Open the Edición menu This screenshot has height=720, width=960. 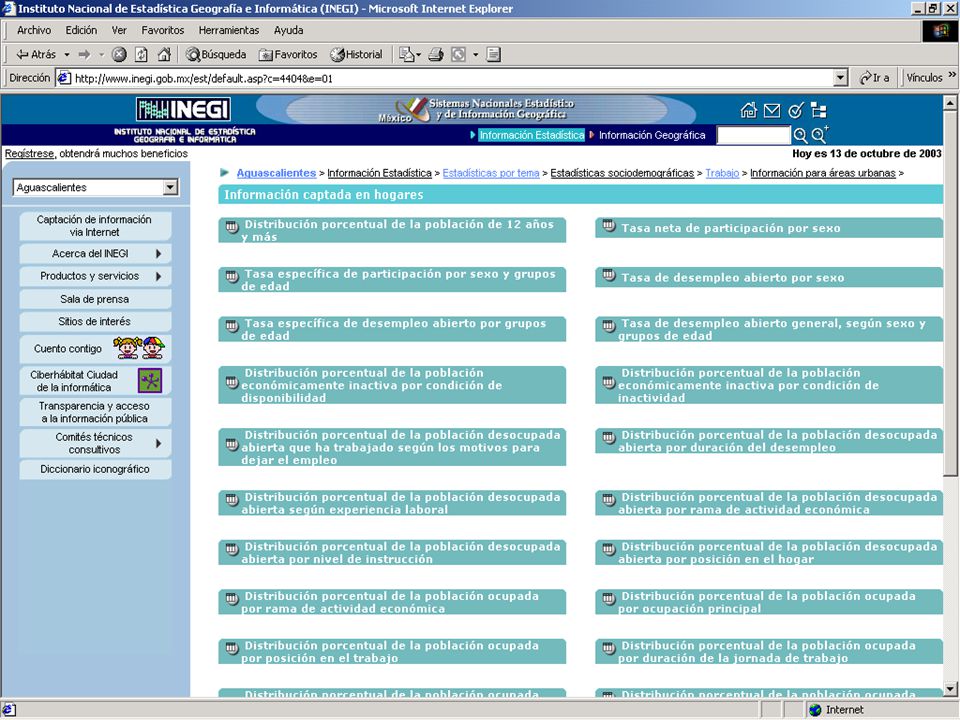[81, 30]
